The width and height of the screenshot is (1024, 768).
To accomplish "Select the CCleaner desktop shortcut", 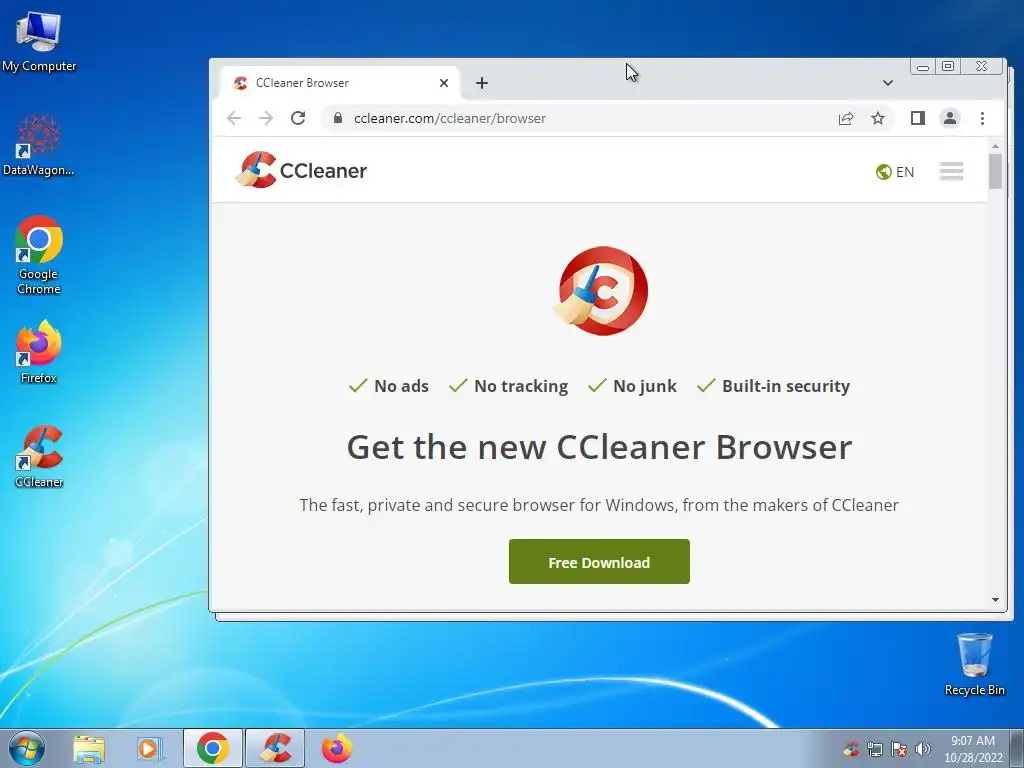I will pyautogui.click(x=39, y=456).
